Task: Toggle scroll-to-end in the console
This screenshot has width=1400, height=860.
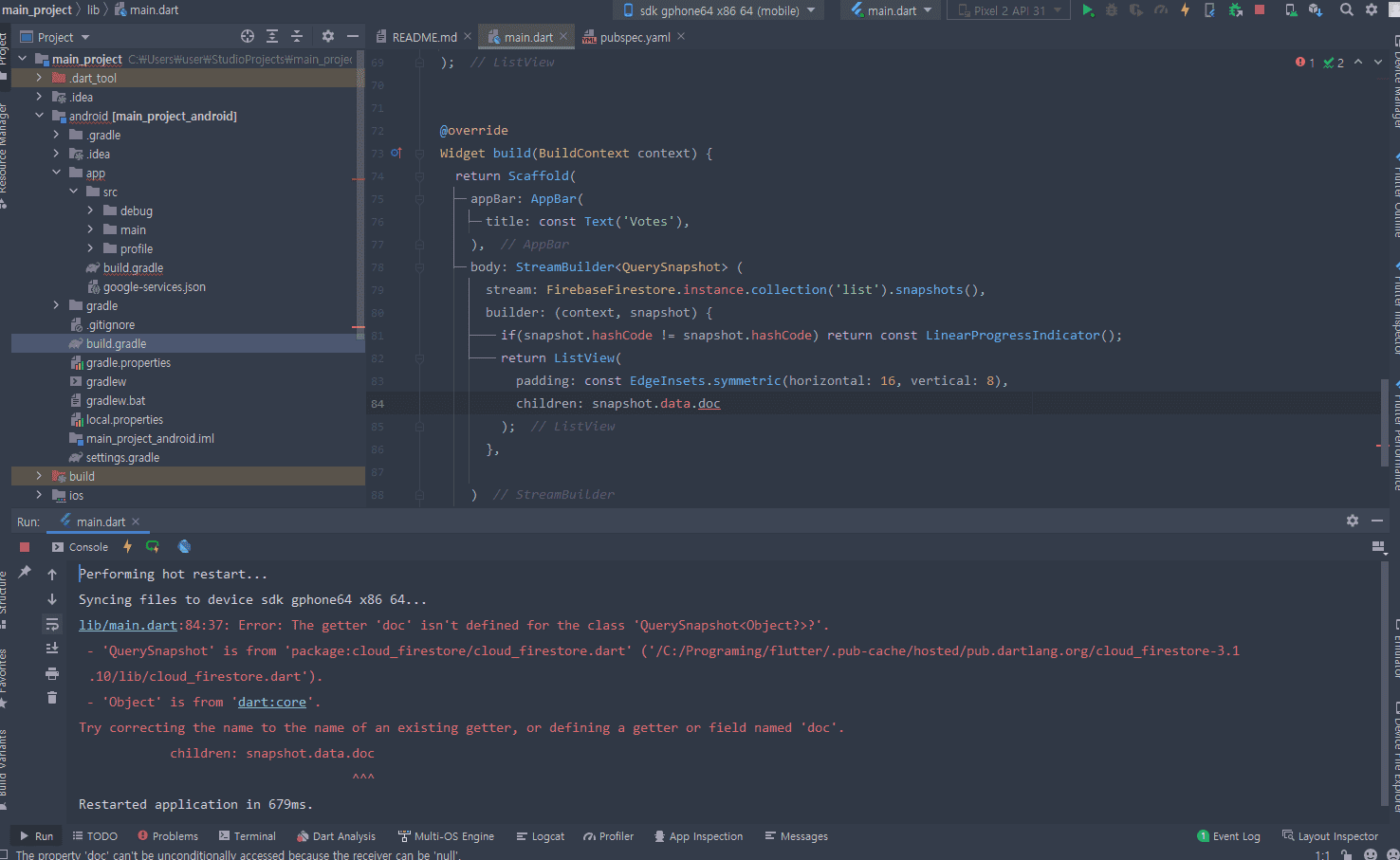Action: (x=52, y=649)
